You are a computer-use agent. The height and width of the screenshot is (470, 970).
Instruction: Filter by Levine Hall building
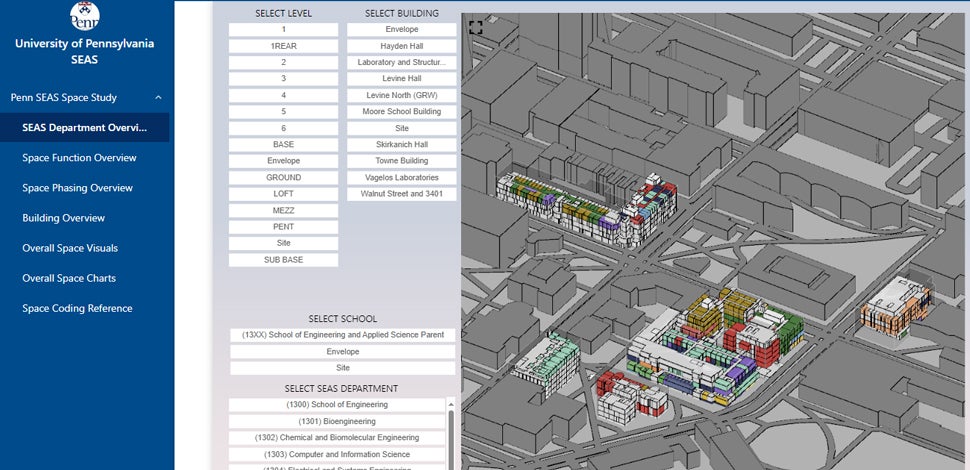[401, 79]
